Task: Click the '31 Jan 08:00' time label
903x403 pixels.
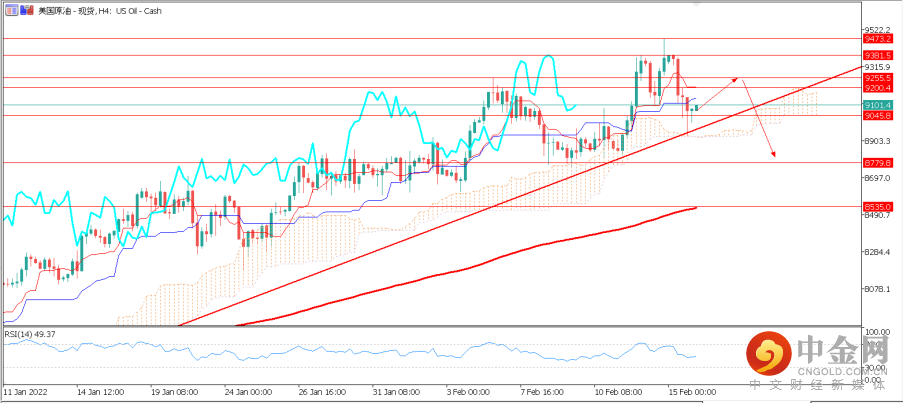Action: pos(394,392)
